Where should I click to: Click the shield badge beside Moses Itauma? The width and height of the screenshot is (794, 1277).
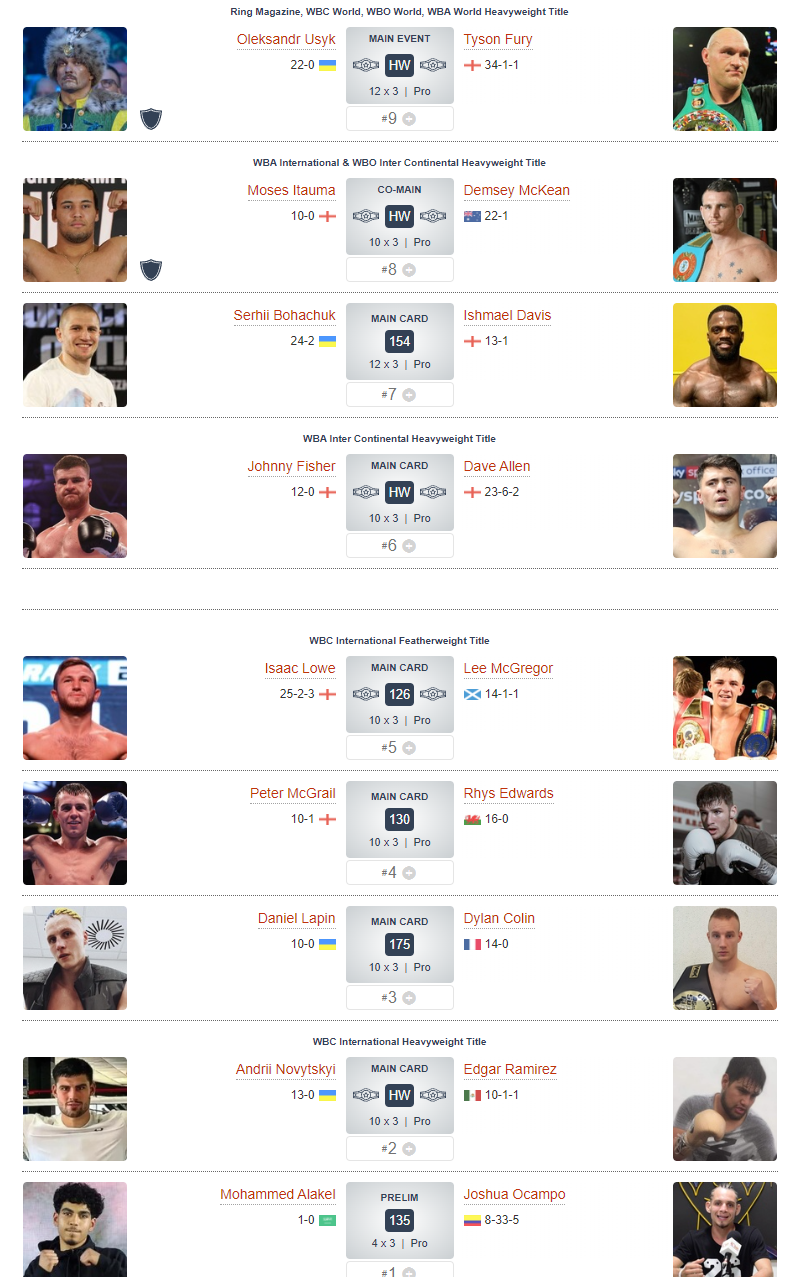point(151,270)
